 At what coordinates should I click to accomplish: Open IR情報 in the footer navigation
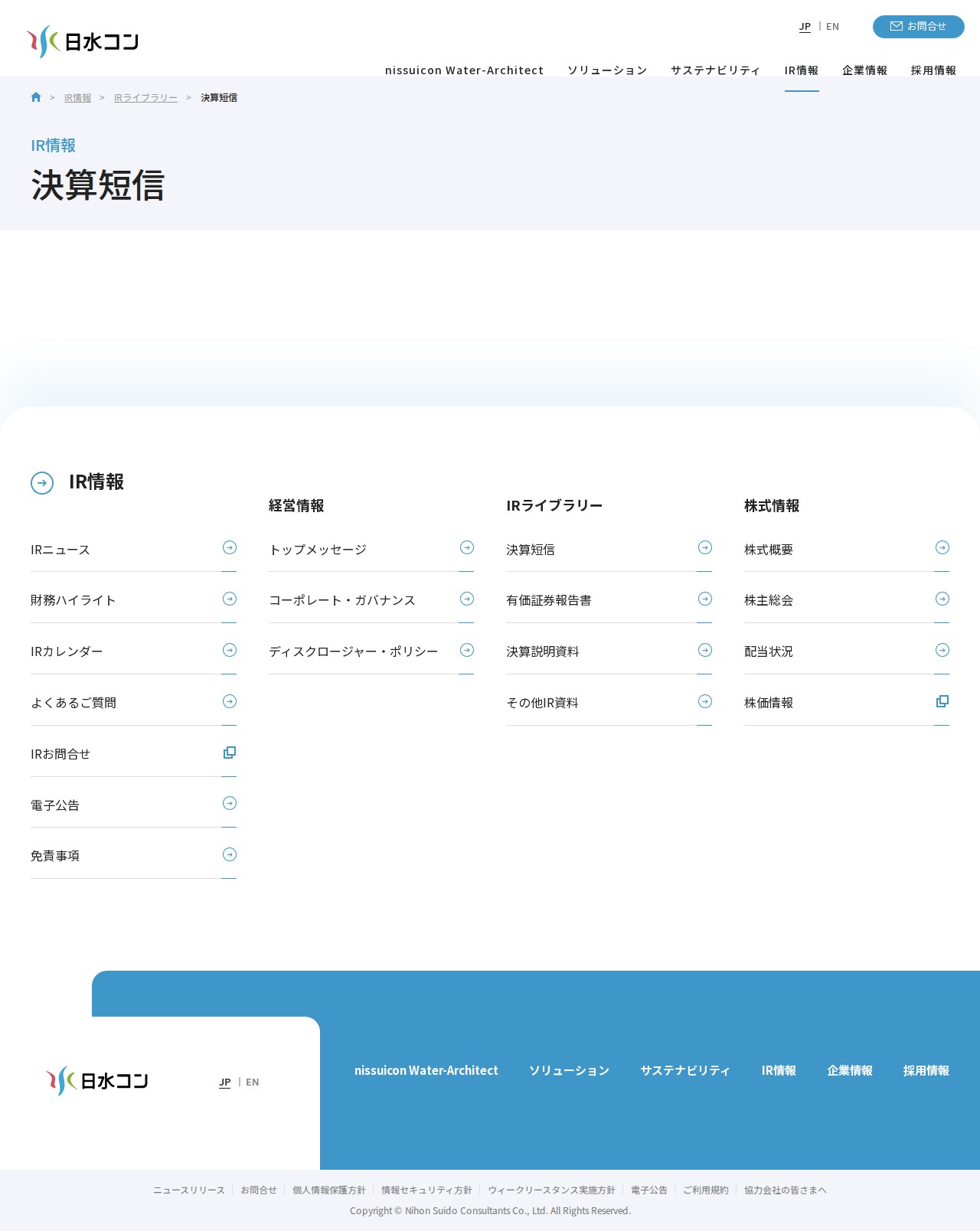tap(779, 1070)
